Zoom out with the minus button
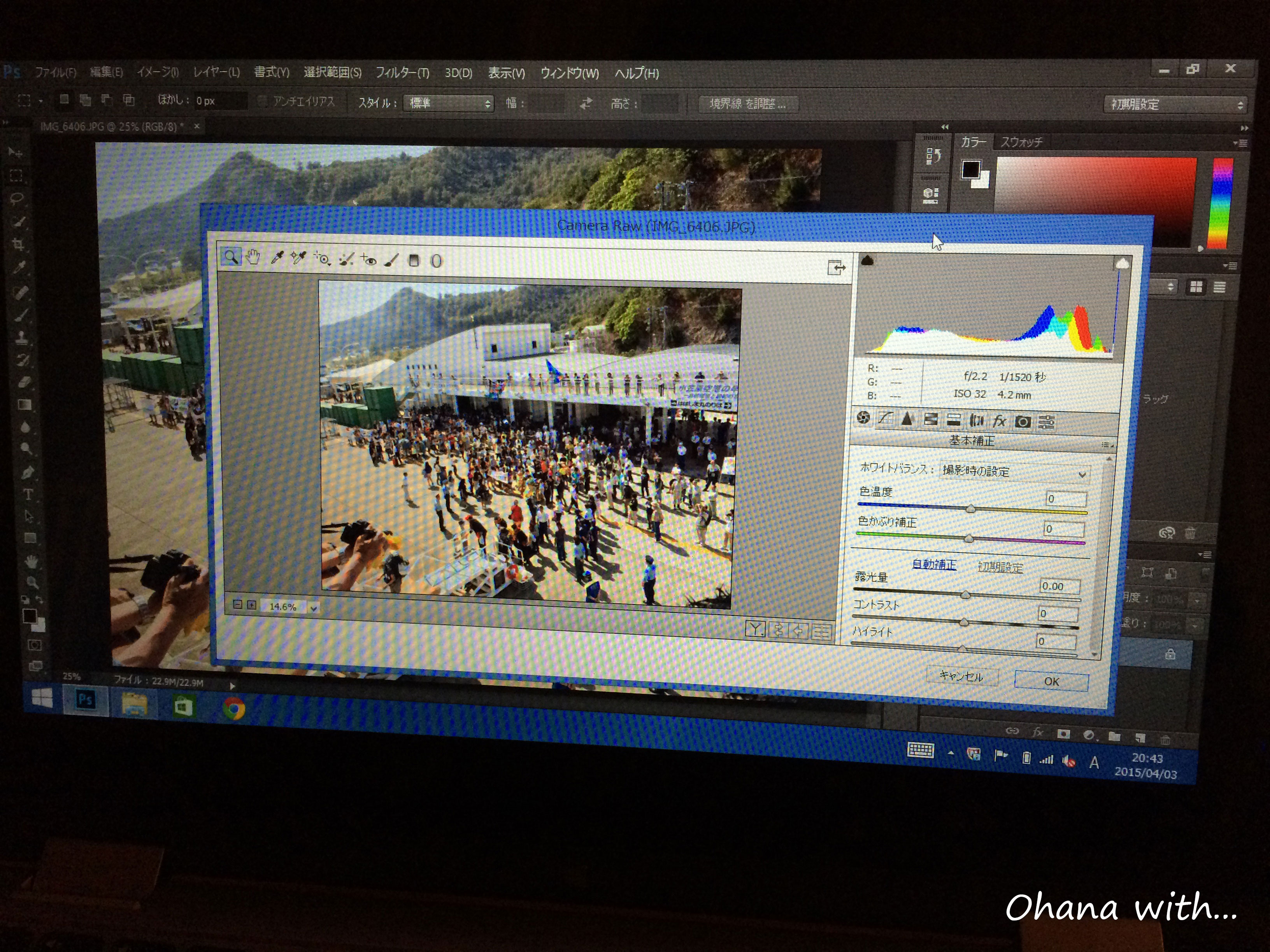 click(x=238, y=604)
